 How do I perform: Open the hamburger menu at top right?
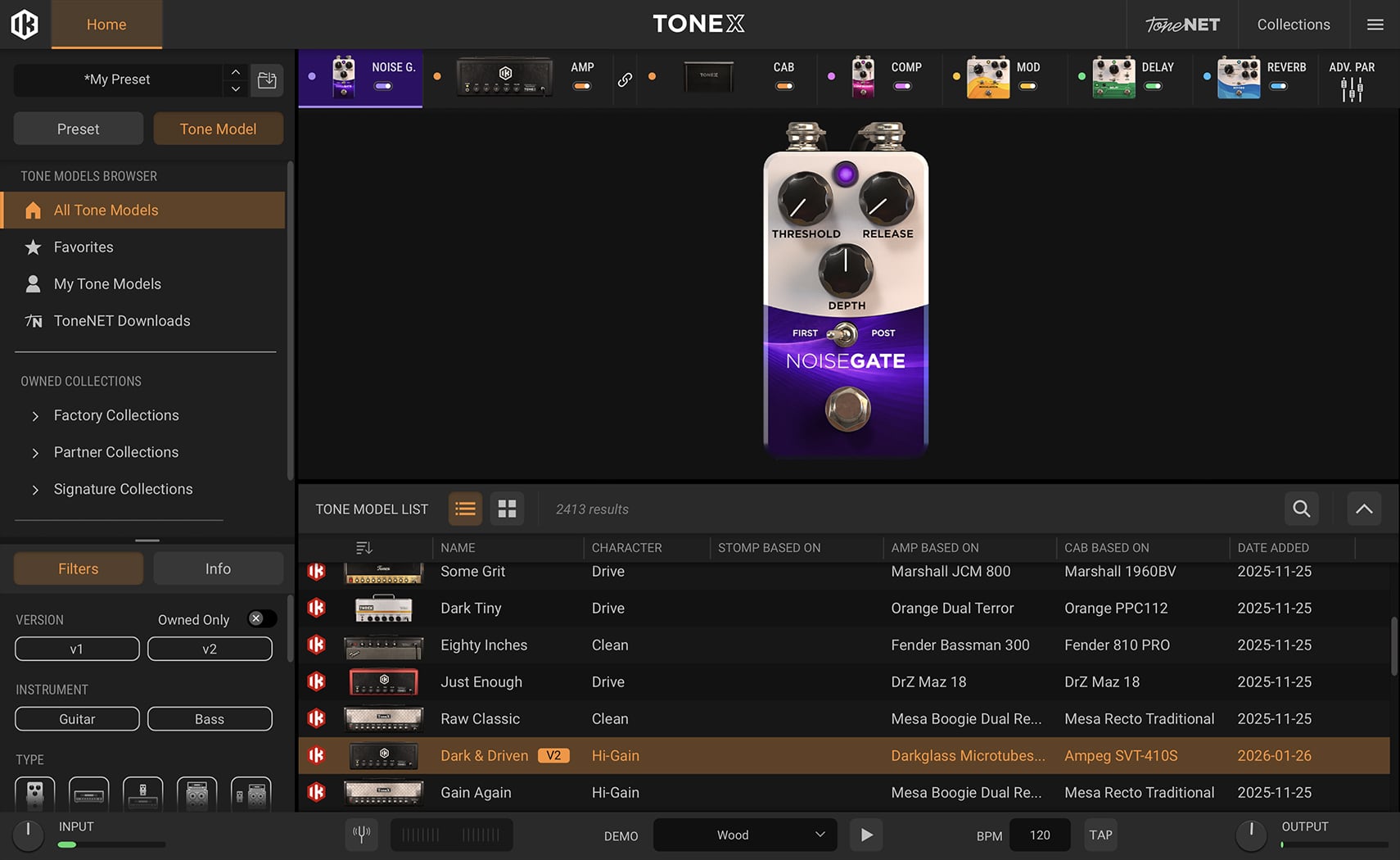point(1375,25)
